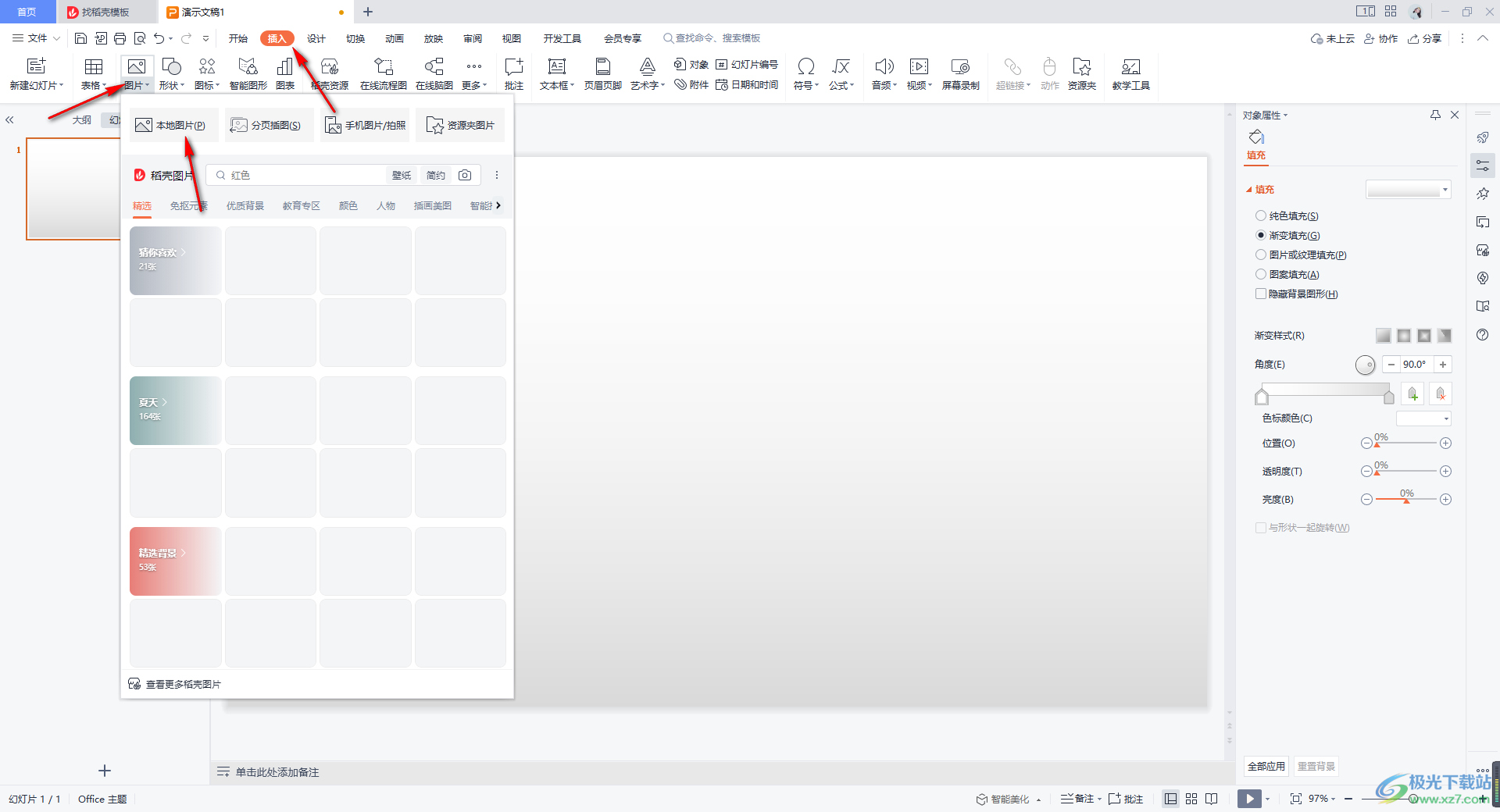Click the 壁纸 search tag
Screen dimensions: 1500x812
point(402,175)
